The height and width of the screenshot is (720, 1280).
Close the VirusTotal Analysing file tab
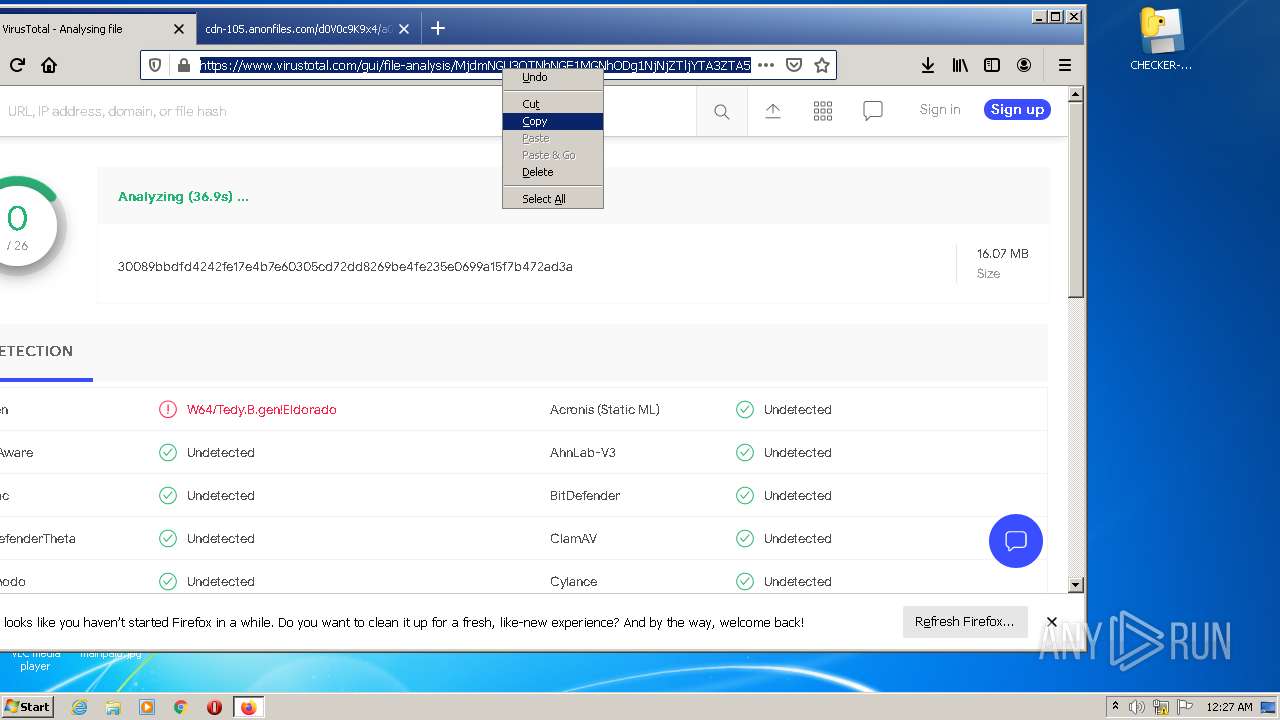click(179, 29)
